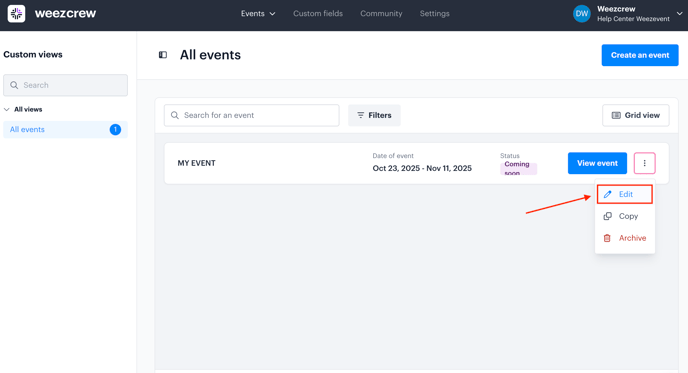Toggle the sidebar panel icon beside All events
Viewport: 688px width, 373px height.
[x=163, y=55]
